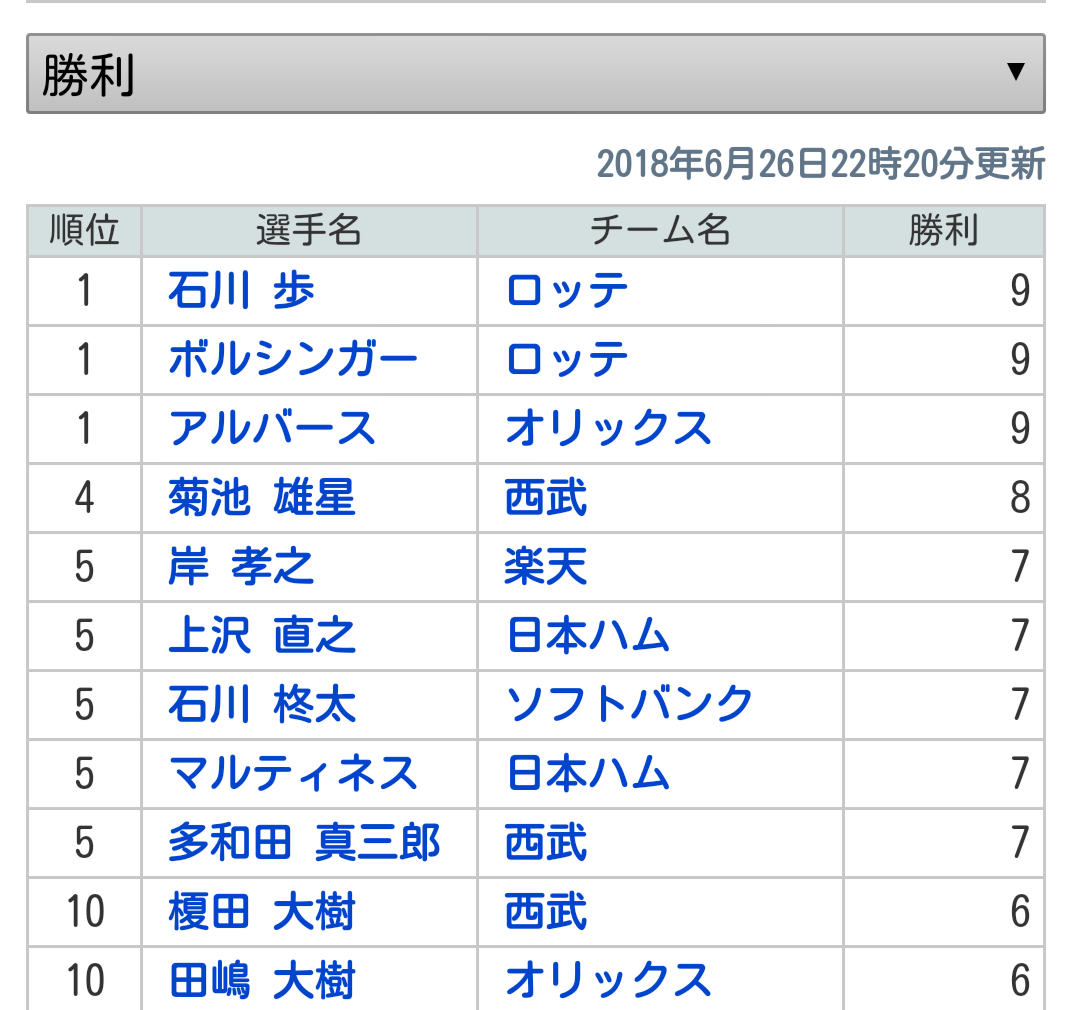Click the 勝利 column header
The image size is (1075, 1010).
point(944,230)
